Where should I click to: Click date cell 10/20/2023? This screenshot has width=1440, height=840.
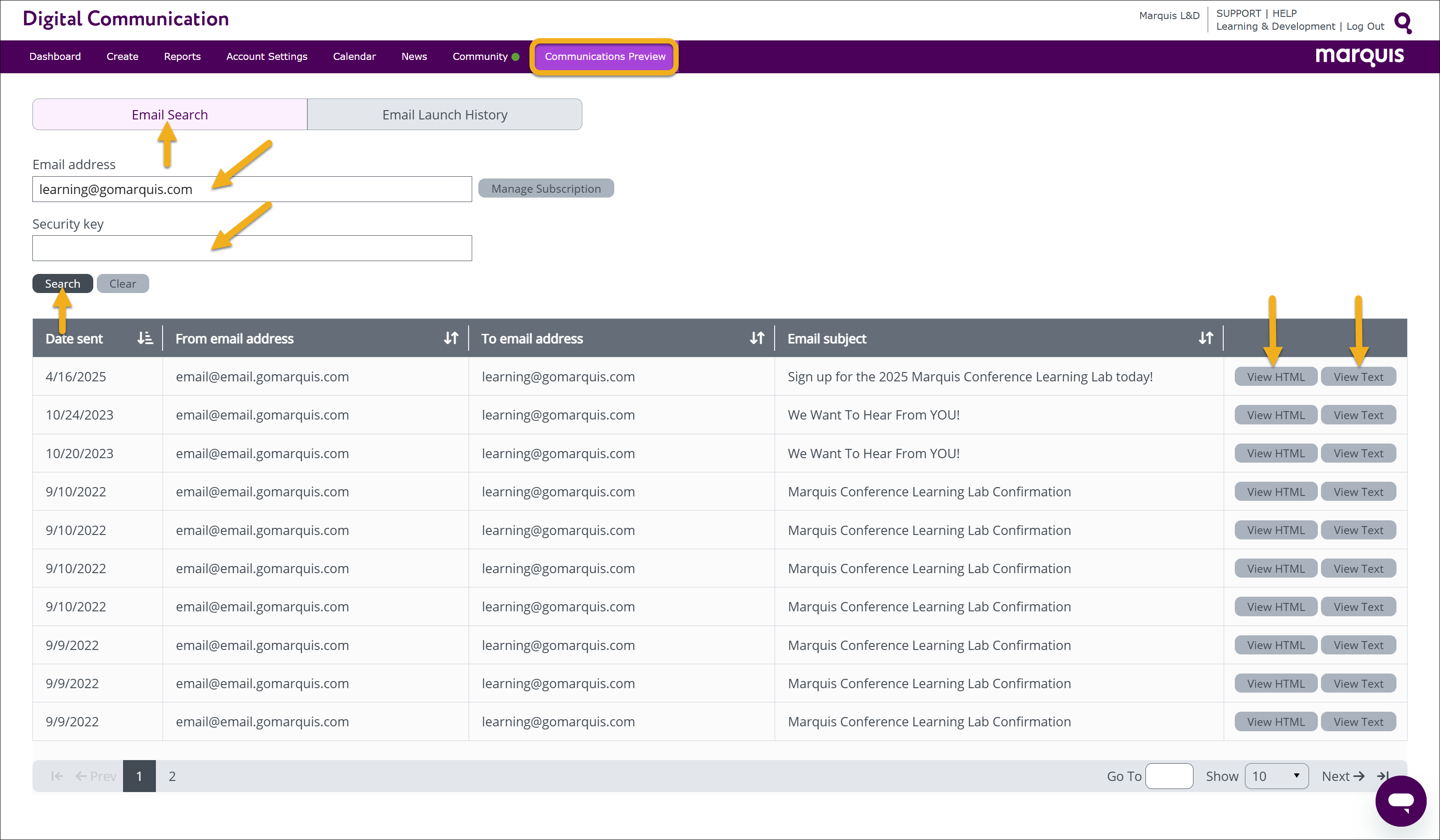pos(80,453)
